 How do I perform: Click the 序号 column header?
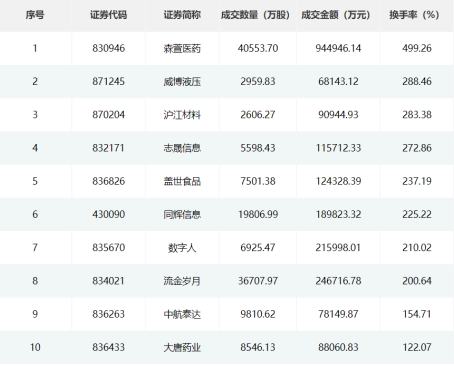pos(35,15)
